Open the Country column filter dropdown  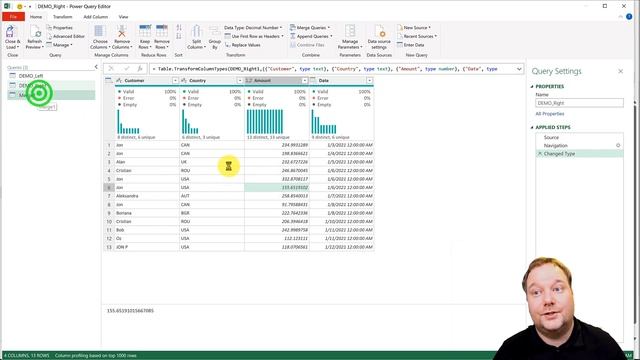(x=240, y=80)
